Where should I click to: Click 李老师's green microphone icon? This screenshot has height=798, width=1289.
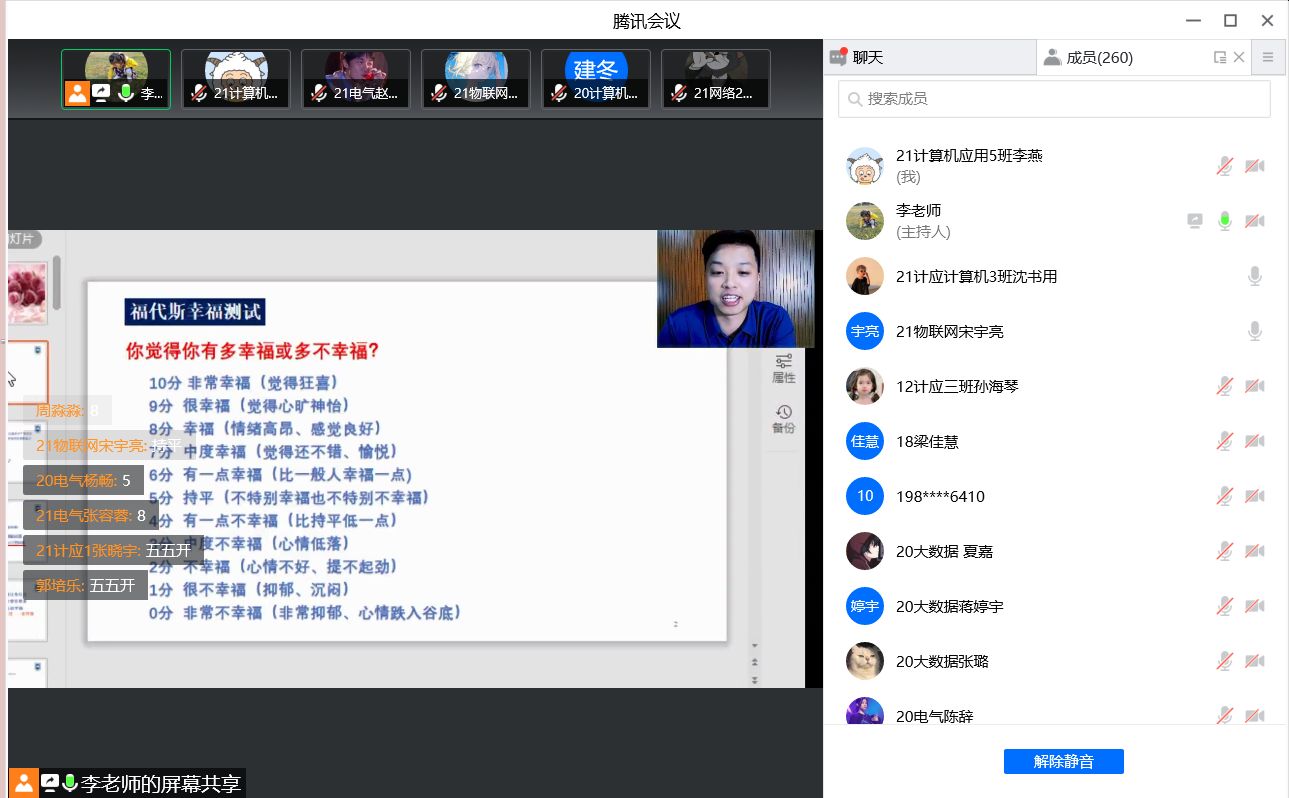coord(1225,221)
